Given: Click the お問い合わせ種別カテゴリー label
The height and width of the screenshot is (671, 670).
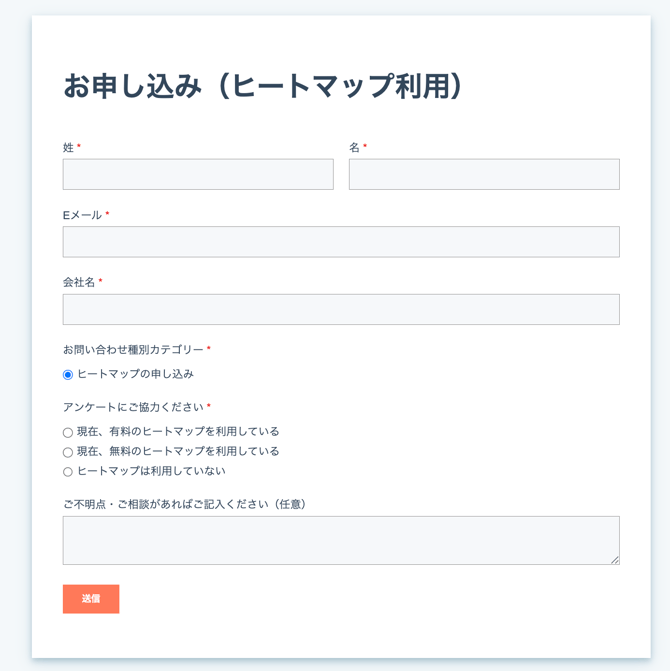Looking at the screenshot, I should [x=133, y=350].
